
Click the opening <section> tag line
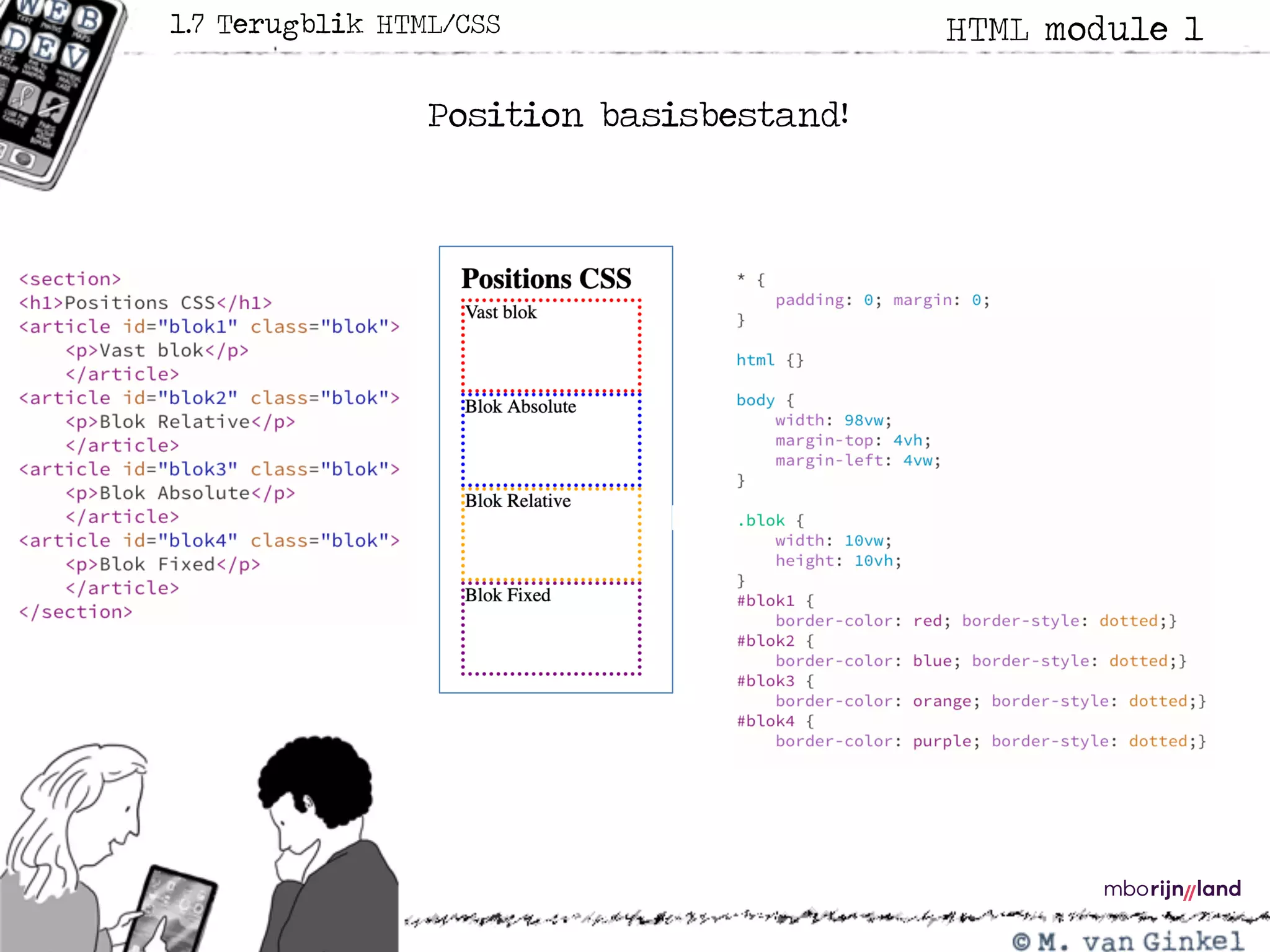[x=70, y=279]
